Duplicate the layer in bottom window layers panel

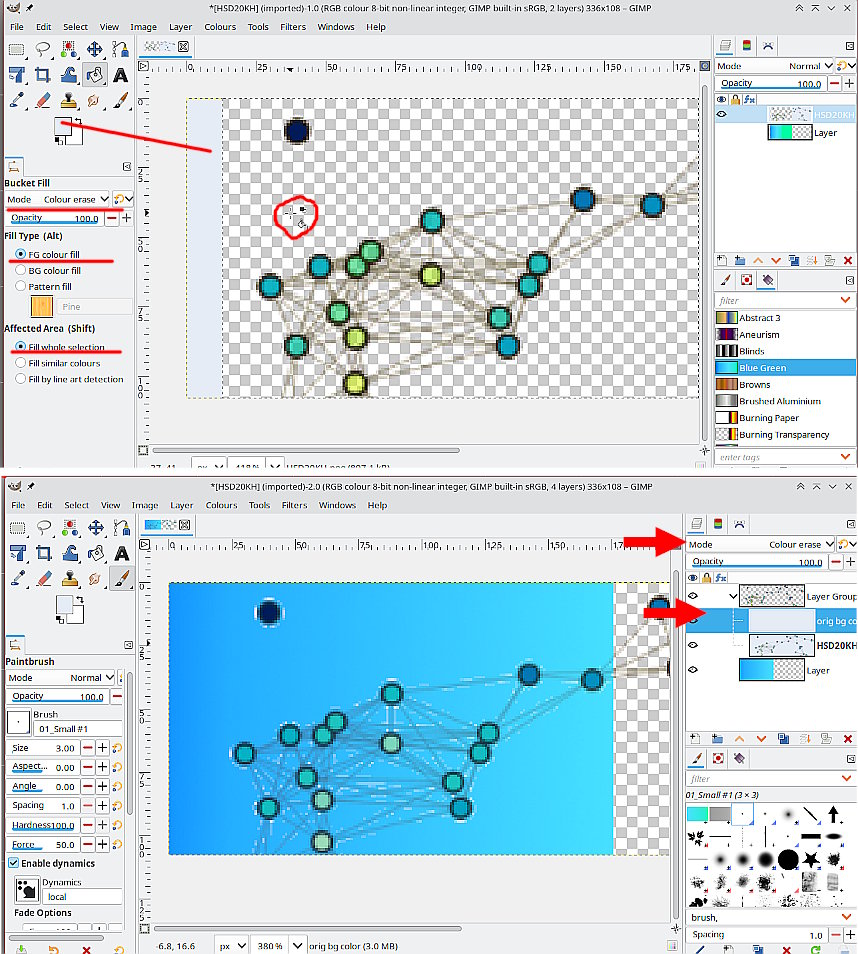[783, 739]
